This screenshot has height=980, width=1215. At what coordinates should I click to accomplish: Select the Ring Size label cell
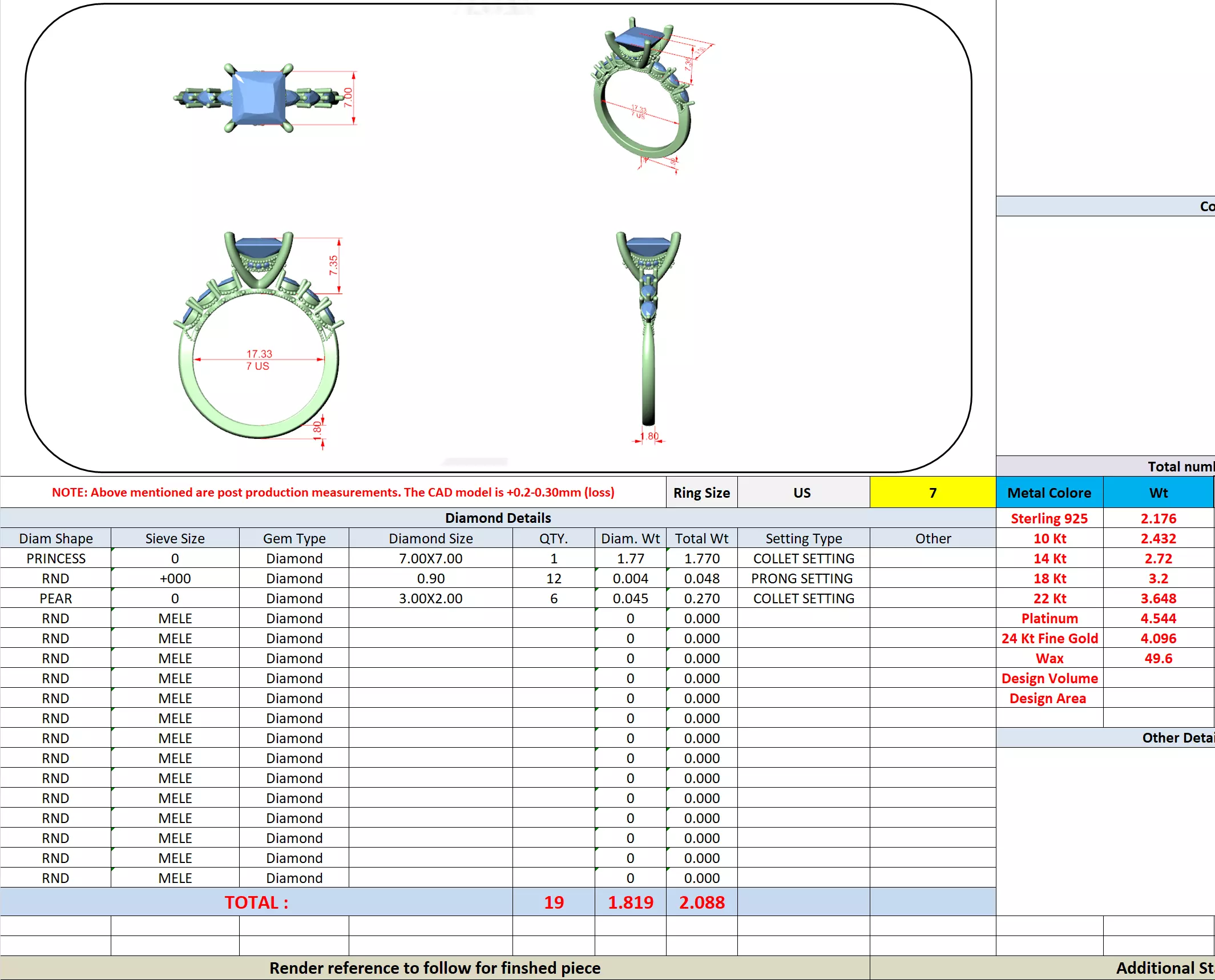click(701, 493)
